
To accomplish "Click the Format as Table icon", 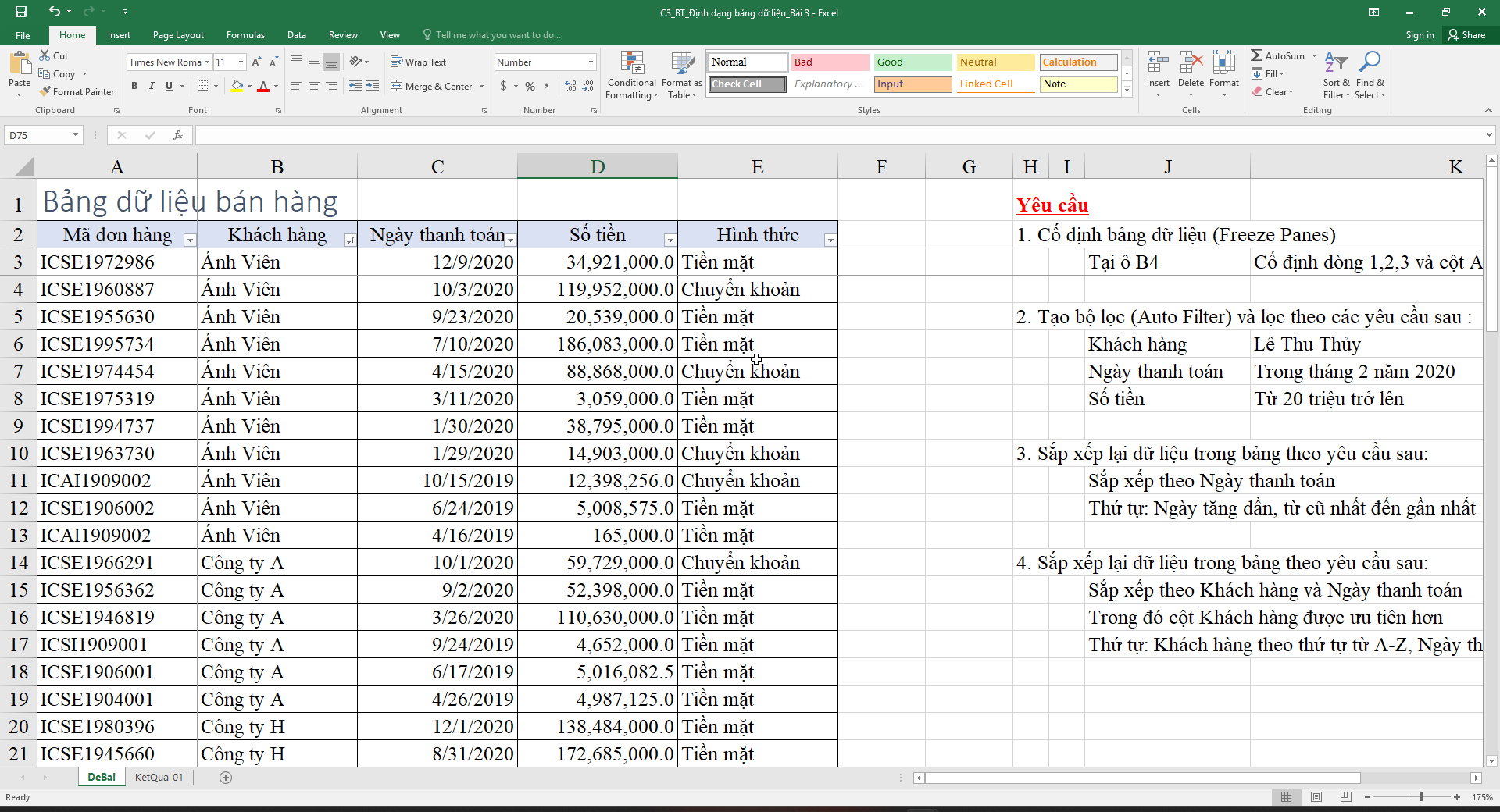I will [x=681, y=77].
